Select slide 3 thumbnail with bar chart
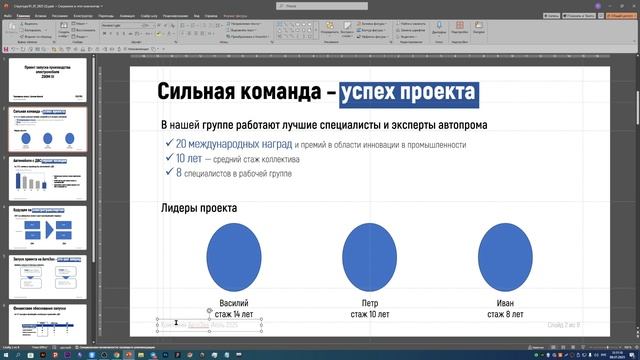 tap(47, 178)
